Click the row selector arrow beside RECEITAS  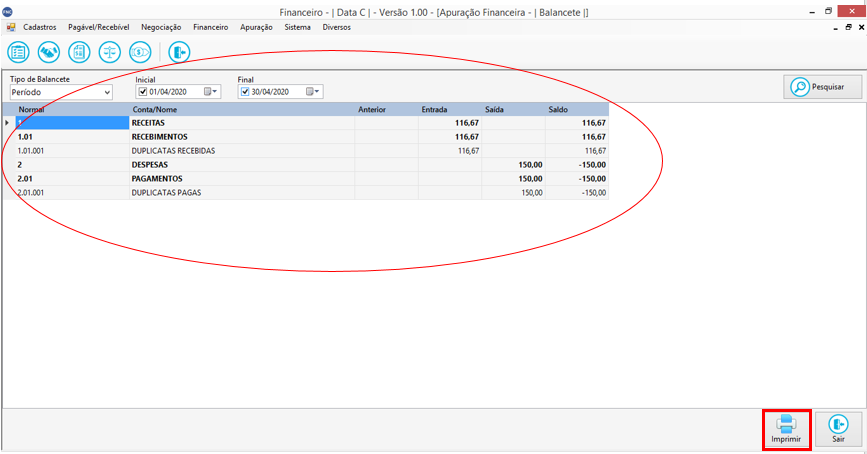click(8, 123)
